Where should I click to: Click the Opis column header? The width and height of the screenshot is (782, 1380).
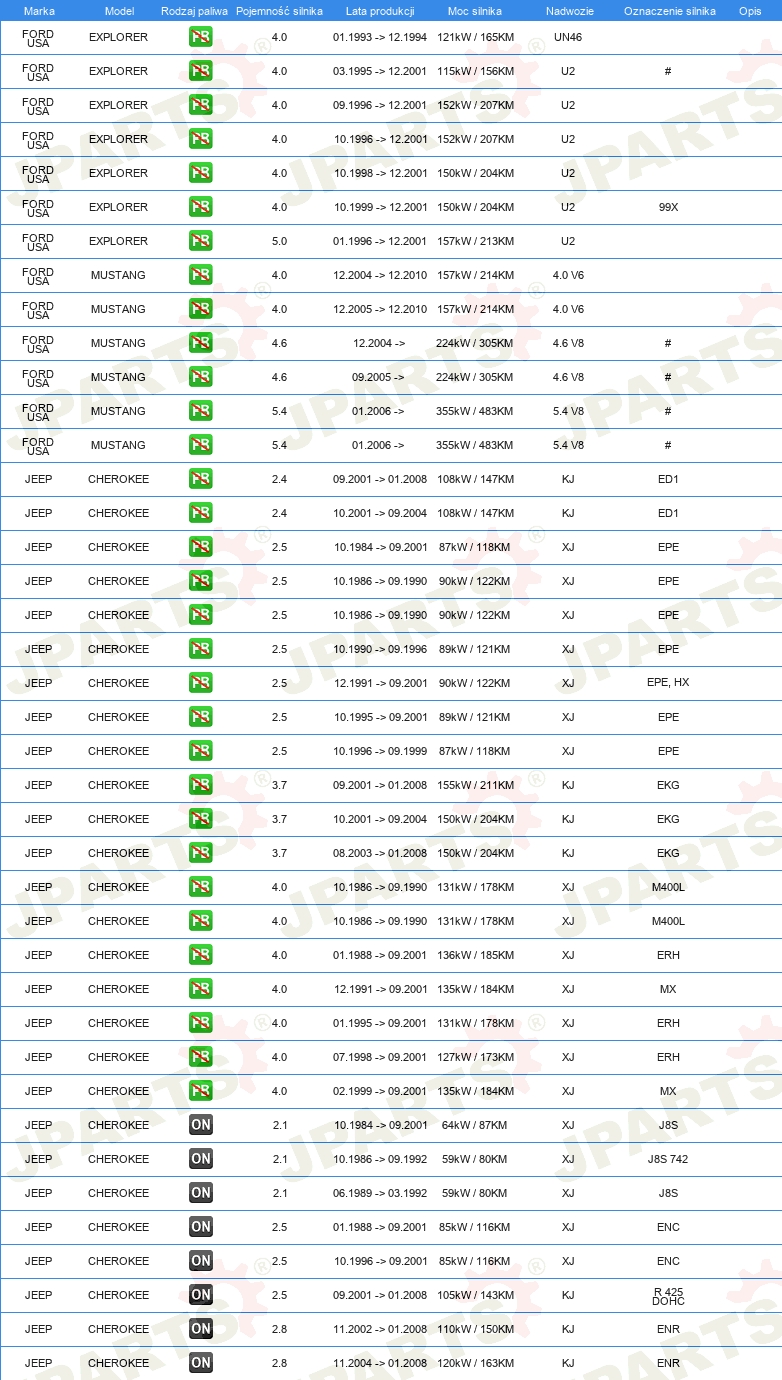click(749, 11)
